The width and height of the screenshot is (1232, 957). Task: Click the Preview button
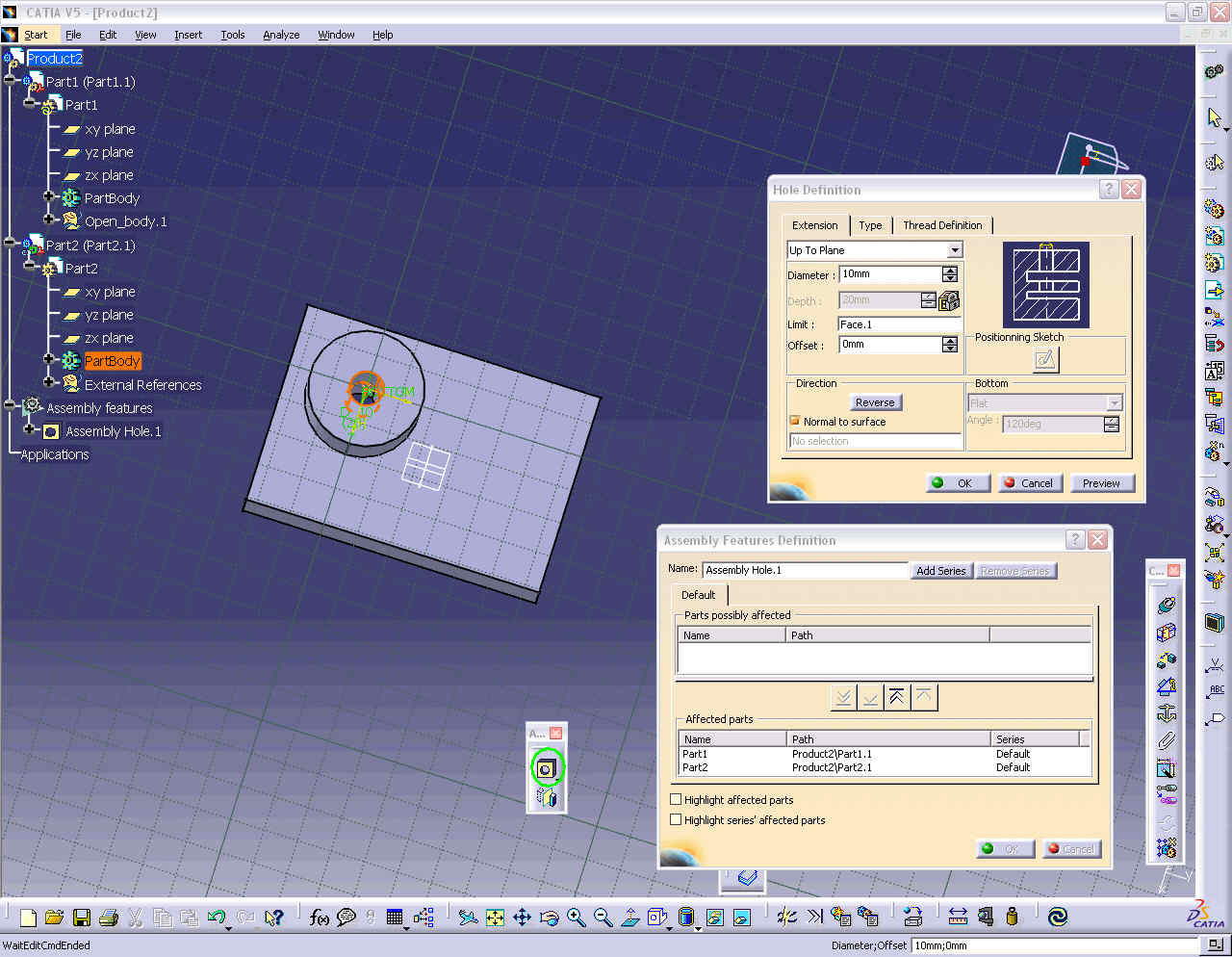[x=1101, y=483]
